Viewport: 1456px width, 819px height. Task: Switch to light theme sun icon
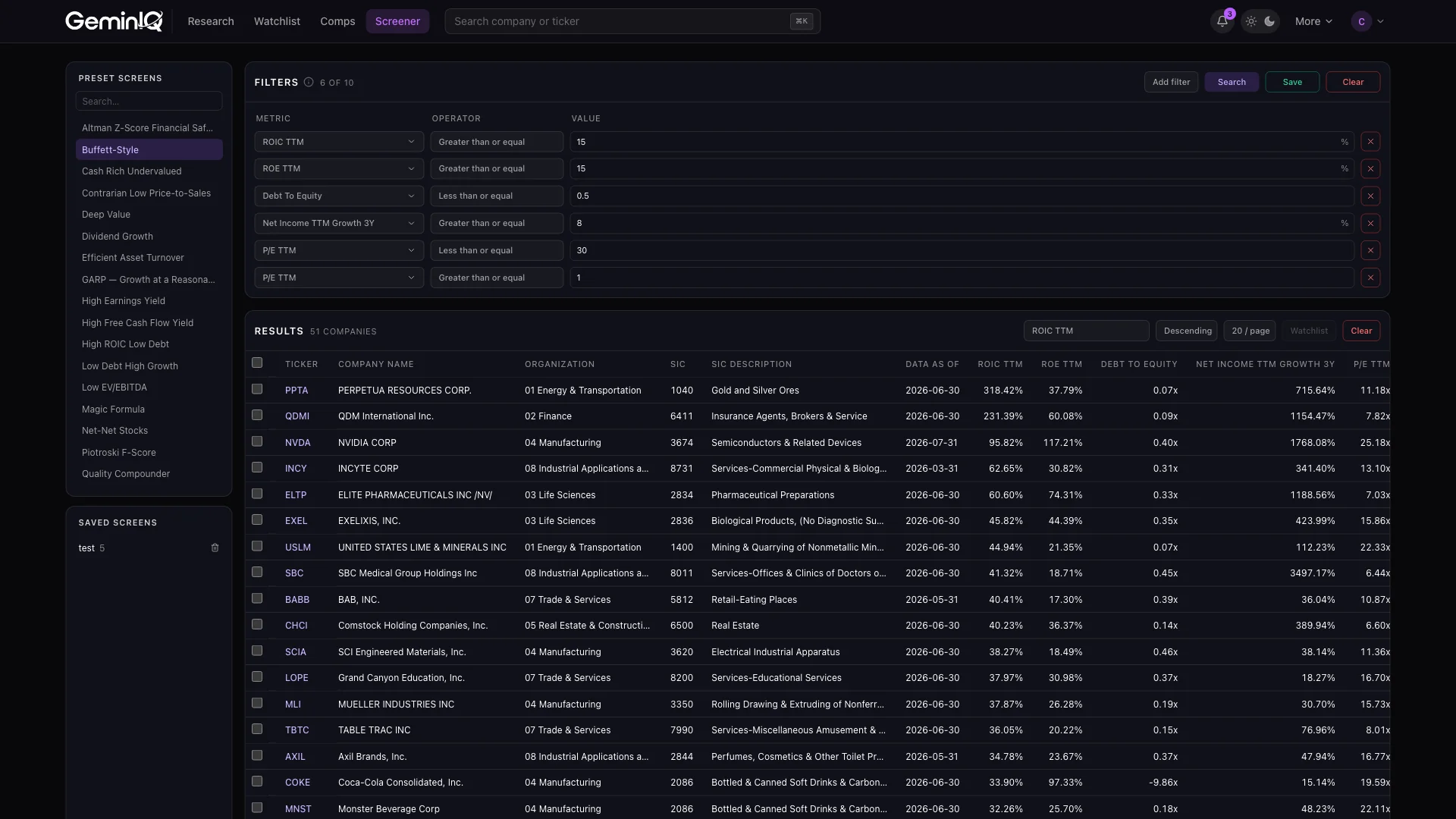coord(1251,21)
